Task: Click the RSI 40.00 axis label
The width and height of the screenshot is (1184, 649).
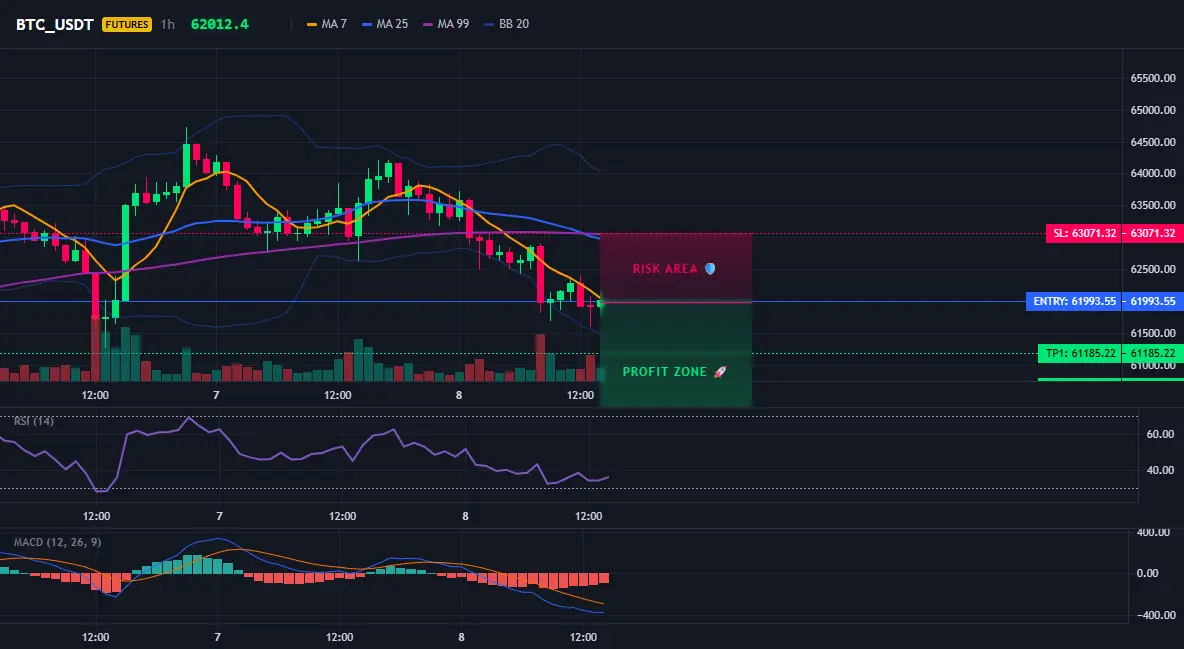Action: [1160, 470]
